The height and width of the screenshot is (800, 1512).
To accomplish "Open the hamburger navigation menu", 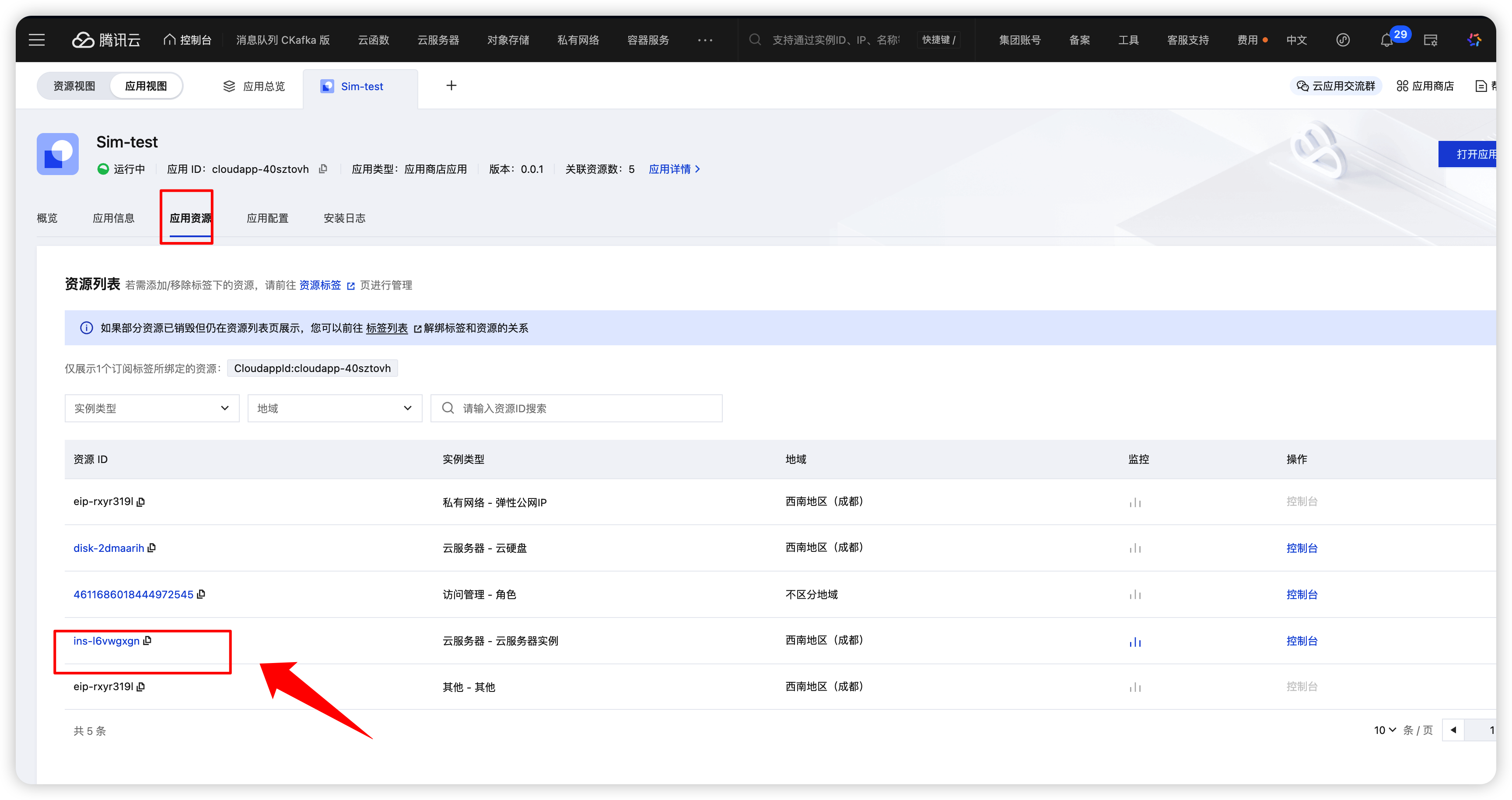I will coord(36,40).
